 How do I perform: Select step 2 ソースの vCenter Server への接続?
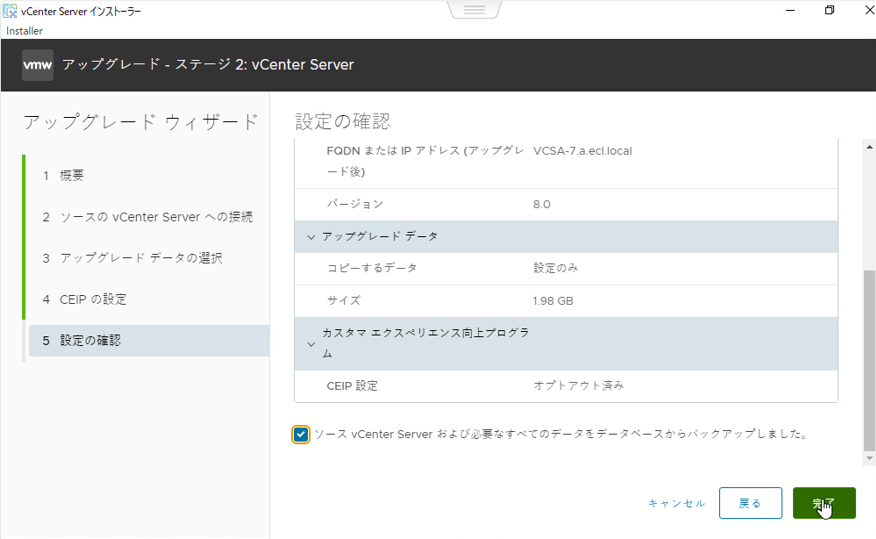point(147,217)
